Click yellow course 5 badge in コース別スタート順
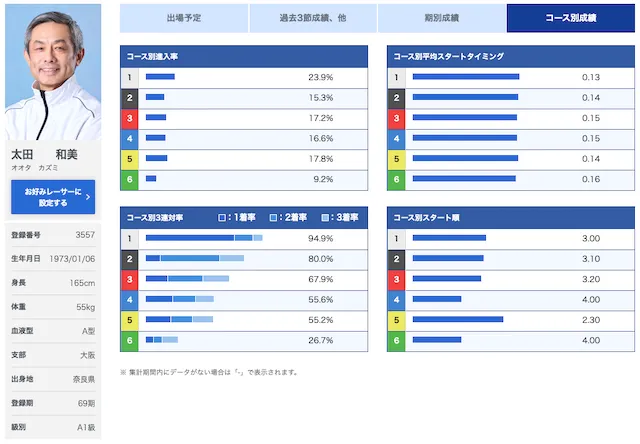The image size is (640, 444). point(396,320)
